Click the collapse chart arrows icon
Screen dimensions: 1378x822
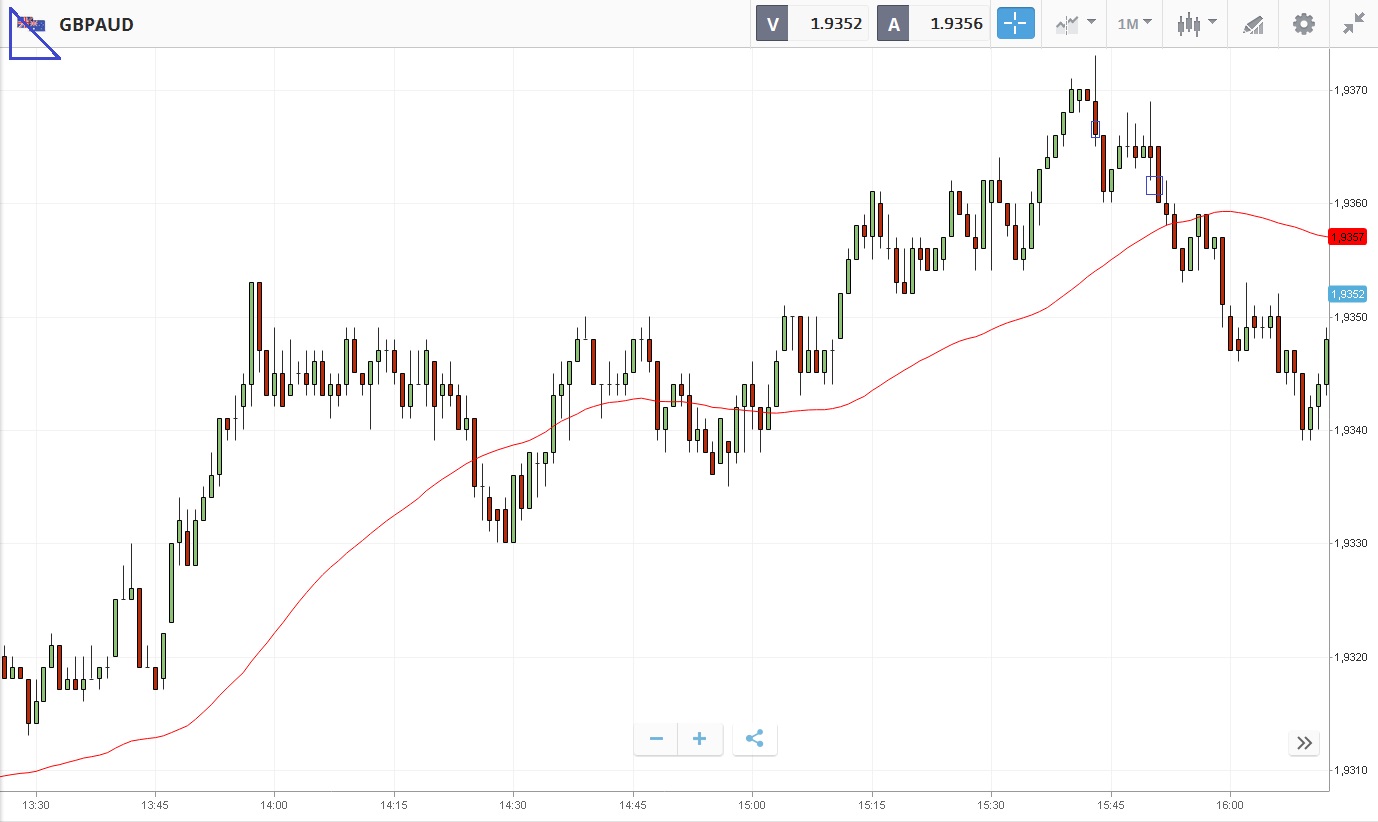[x=1354, y=23]
